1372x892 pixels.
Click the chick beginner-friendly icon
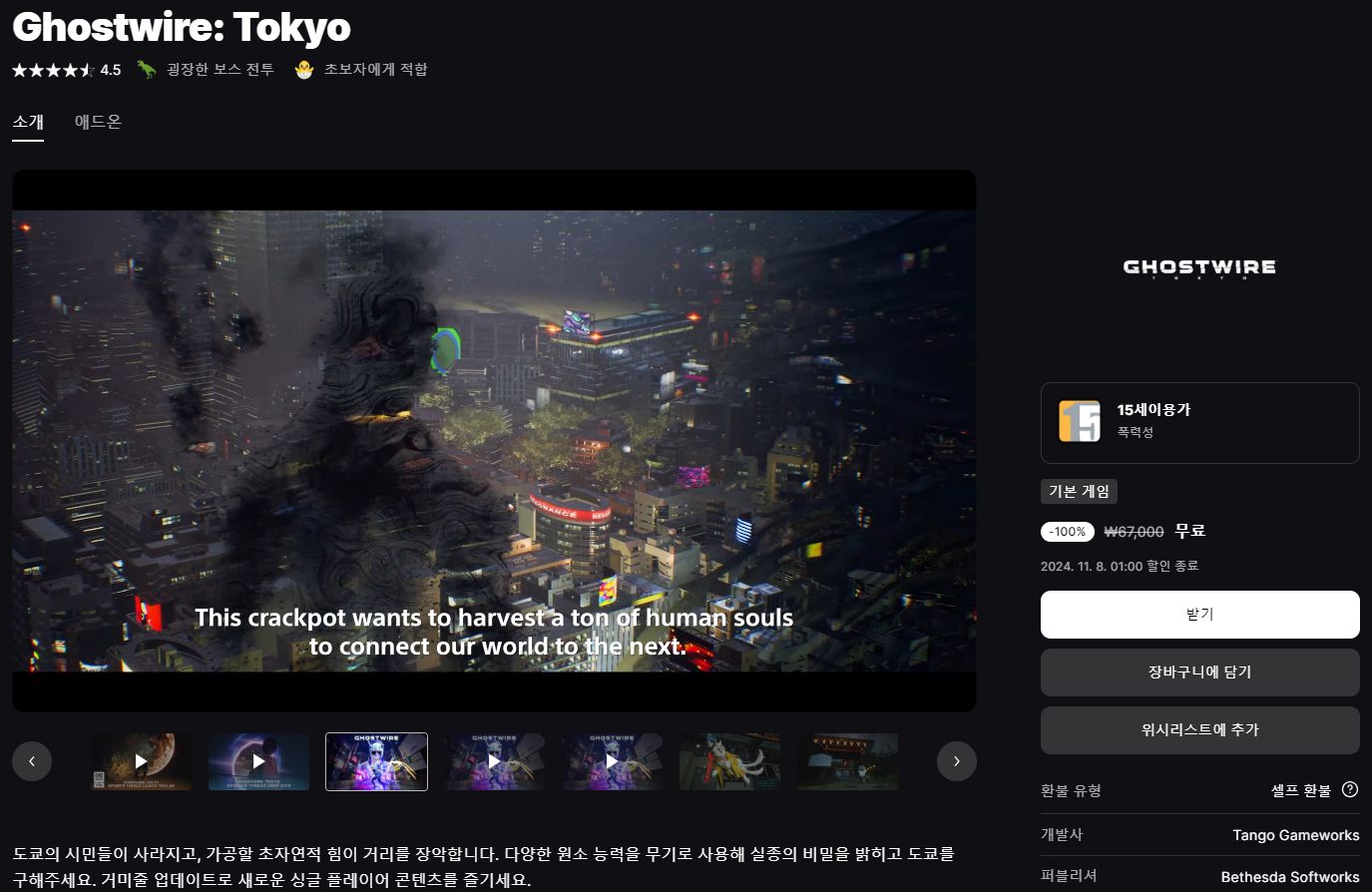pos(304,69)
